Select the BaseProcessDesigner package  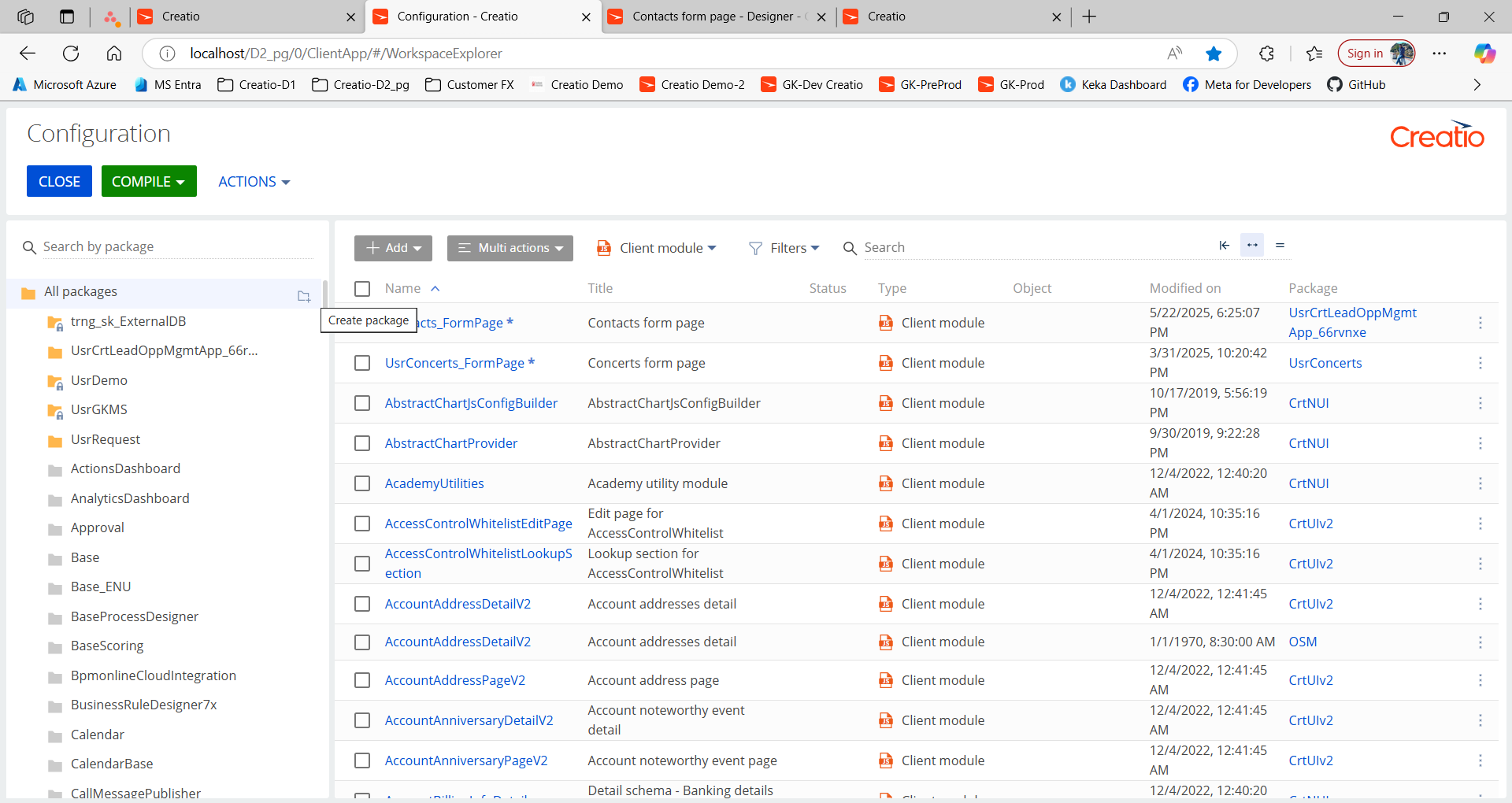coord(135,616)
